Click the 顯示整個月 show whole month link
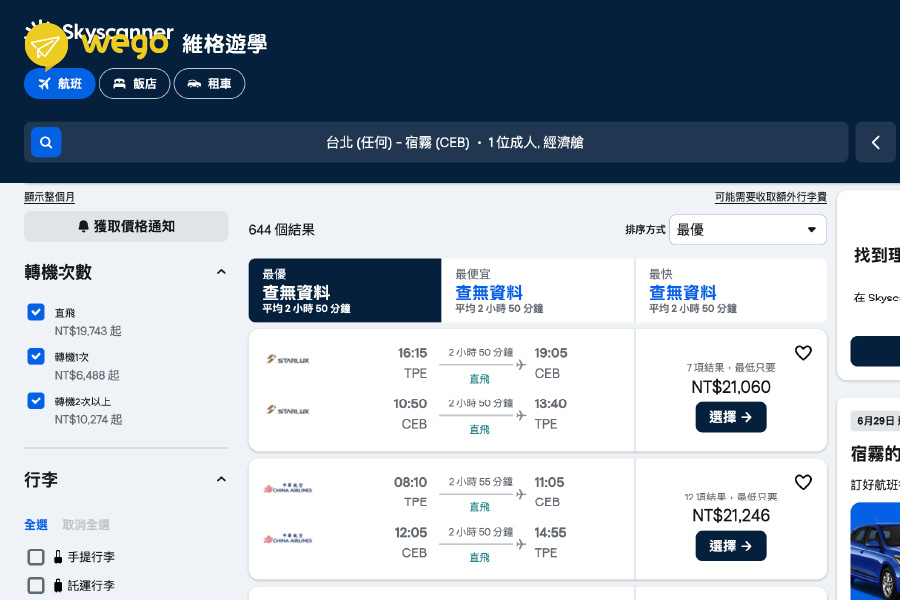 pyautogui.click(x=49, y=197)
